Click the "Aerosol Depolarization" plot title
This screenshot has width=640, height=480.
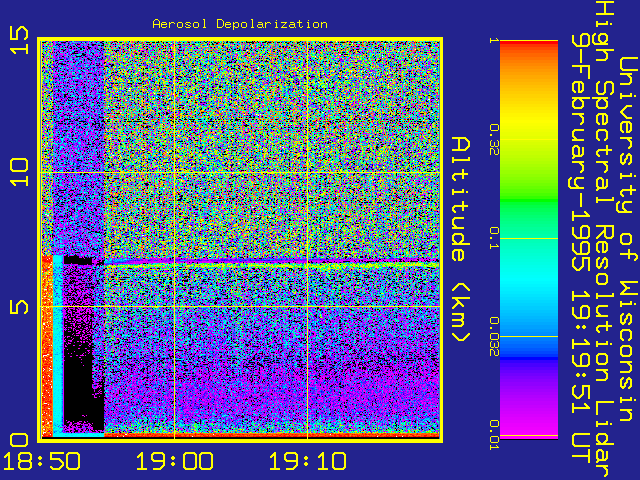tap(240, 24)
